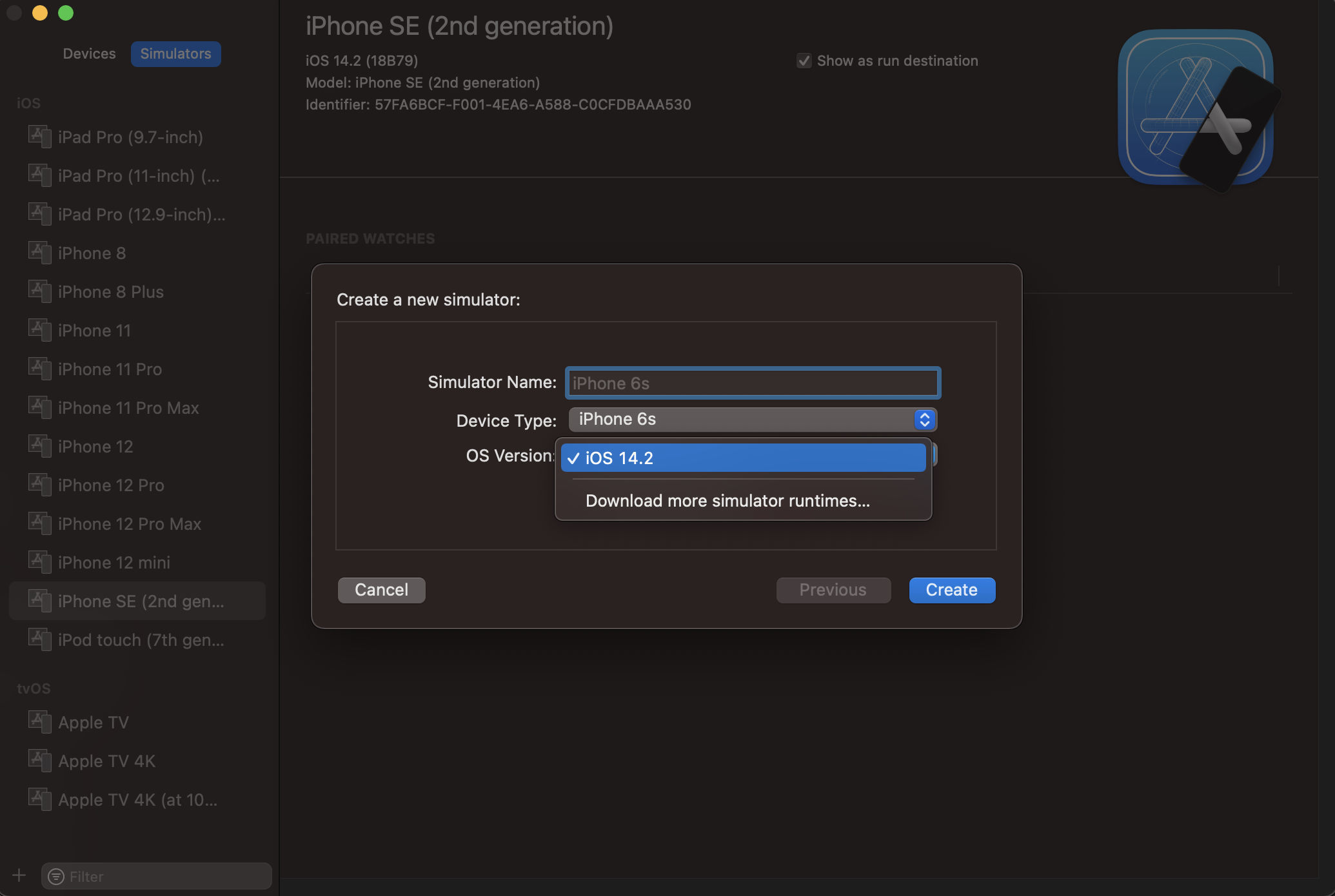Image resolution: width=1335 pixels, height=896 pixels.
Task: Toggle Show as run destination checkbox
Action: point(804,61)
